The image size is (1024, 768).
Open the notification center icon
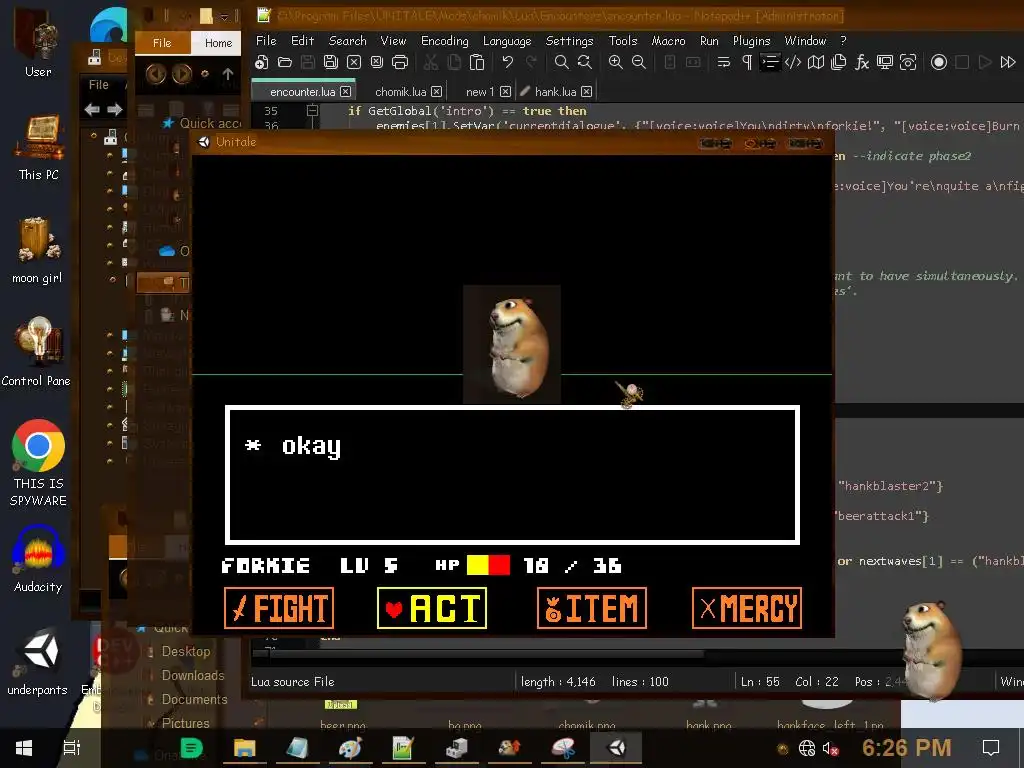(x=991, y=748)
